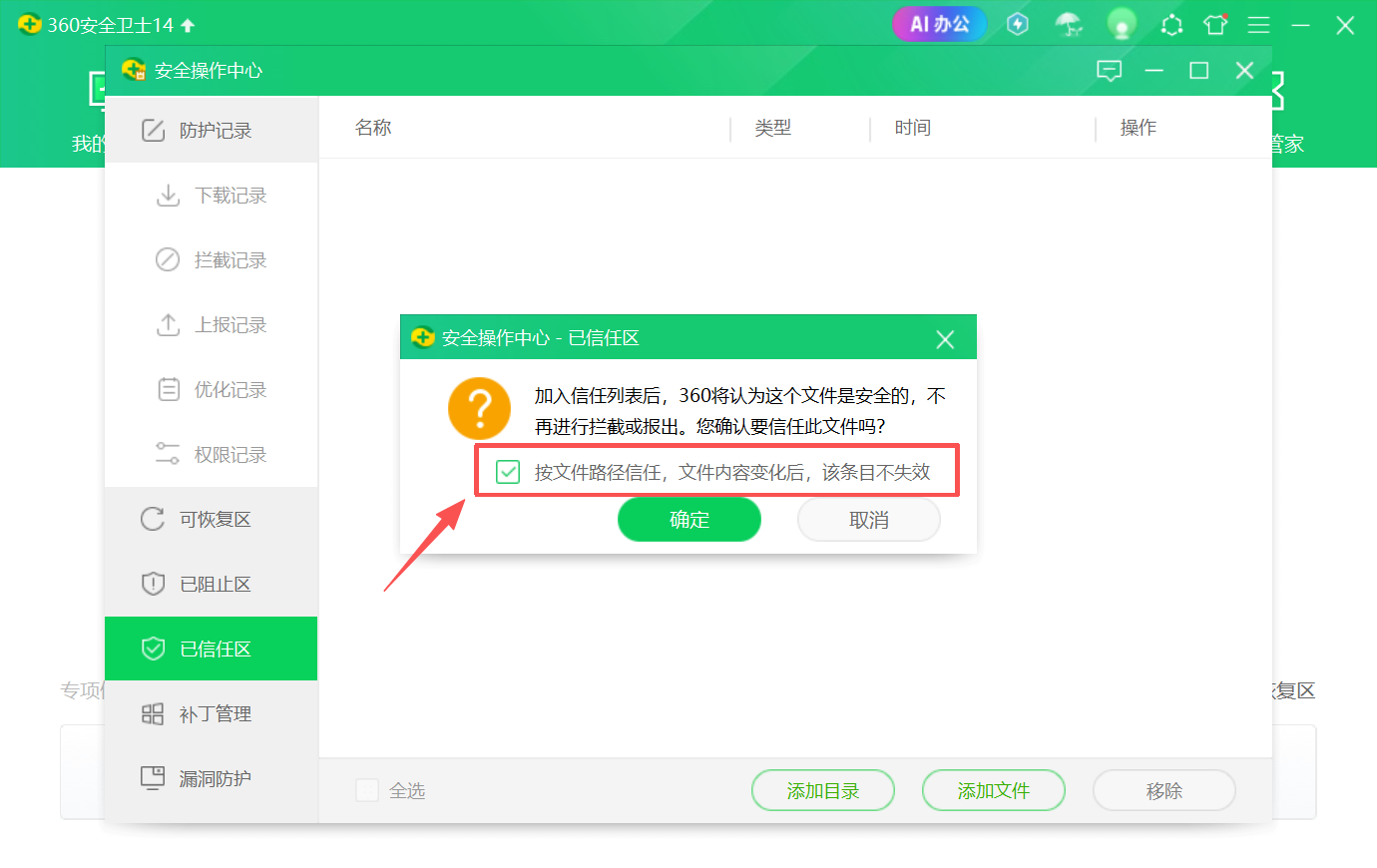Open the hamburger main menu of 360安全卫士
The height and width of the screenshot is (868, 1377).
tap(1258, 25)
